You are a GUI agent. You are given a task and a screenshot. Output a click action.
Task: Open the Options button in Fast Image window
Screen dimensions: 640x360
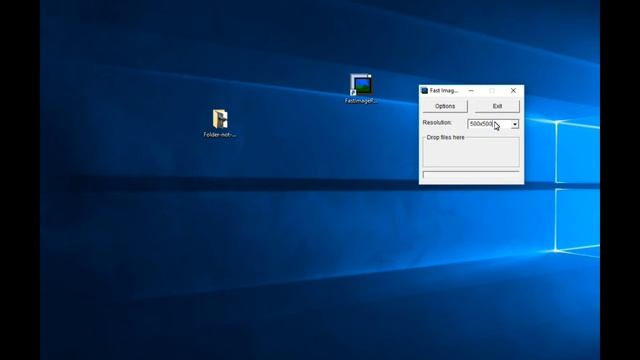[x=445, y=106]
